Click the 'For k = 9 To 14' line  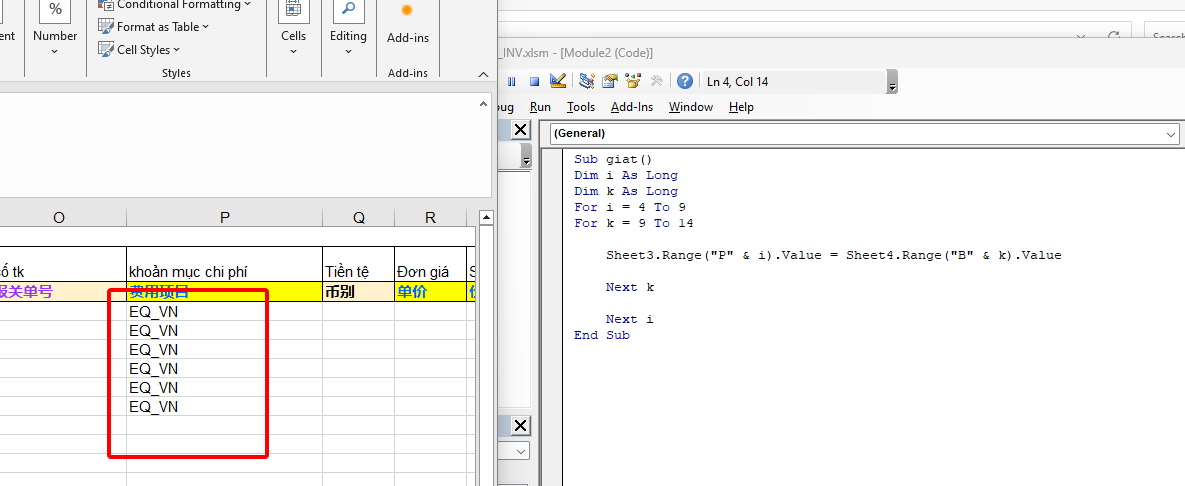coord(633,223)
